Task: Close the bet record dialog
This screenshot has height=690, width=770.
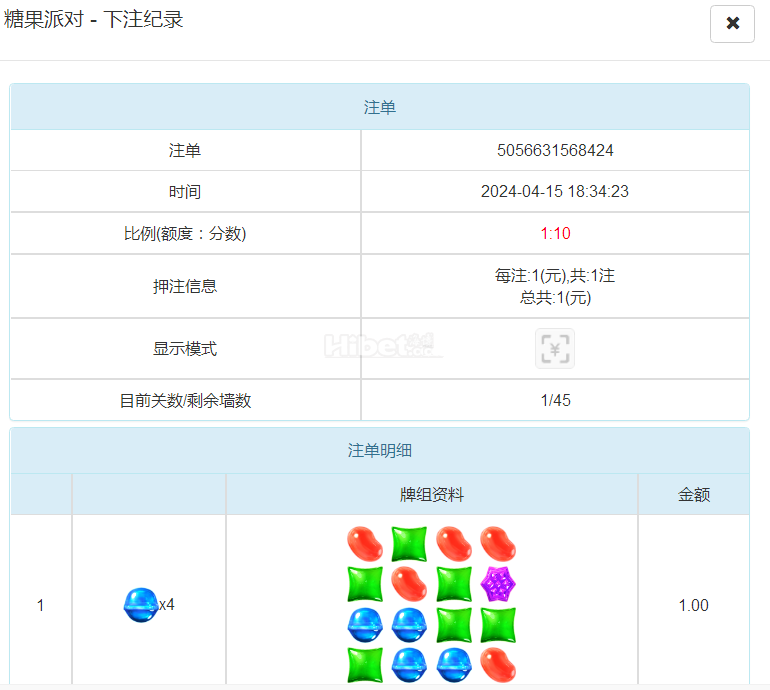Action: 732,24
